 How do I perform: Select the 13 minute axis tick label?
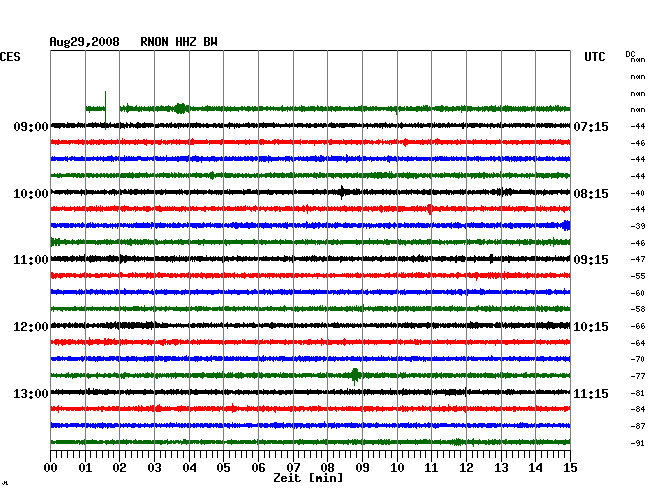click(501, 467)
